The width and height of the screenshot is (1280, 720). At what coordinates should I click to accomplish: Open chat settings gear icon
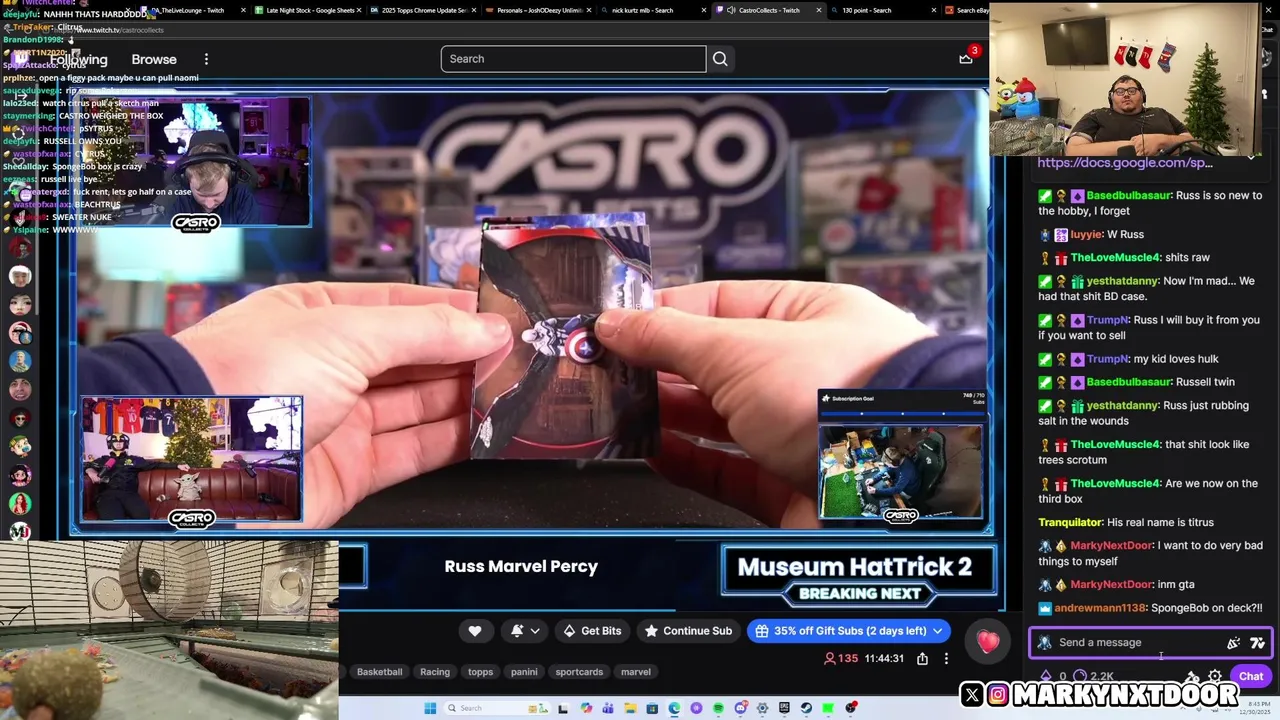click(1215, 677)
